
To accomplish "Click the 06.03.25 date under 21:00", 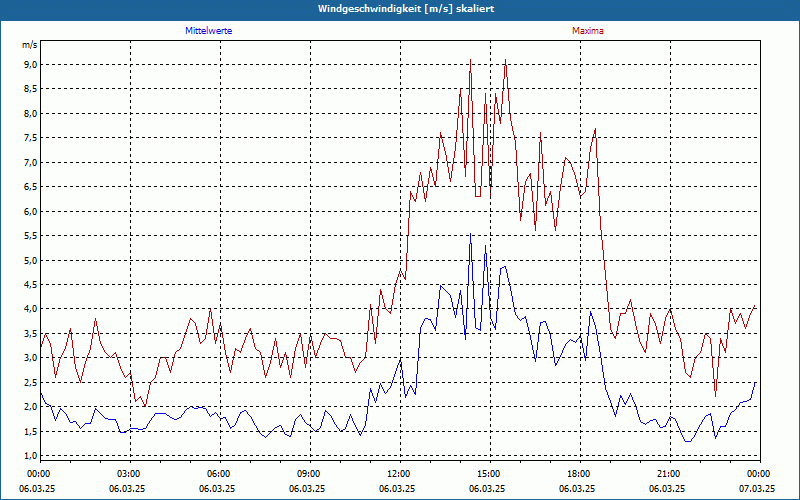I will 667,488.
